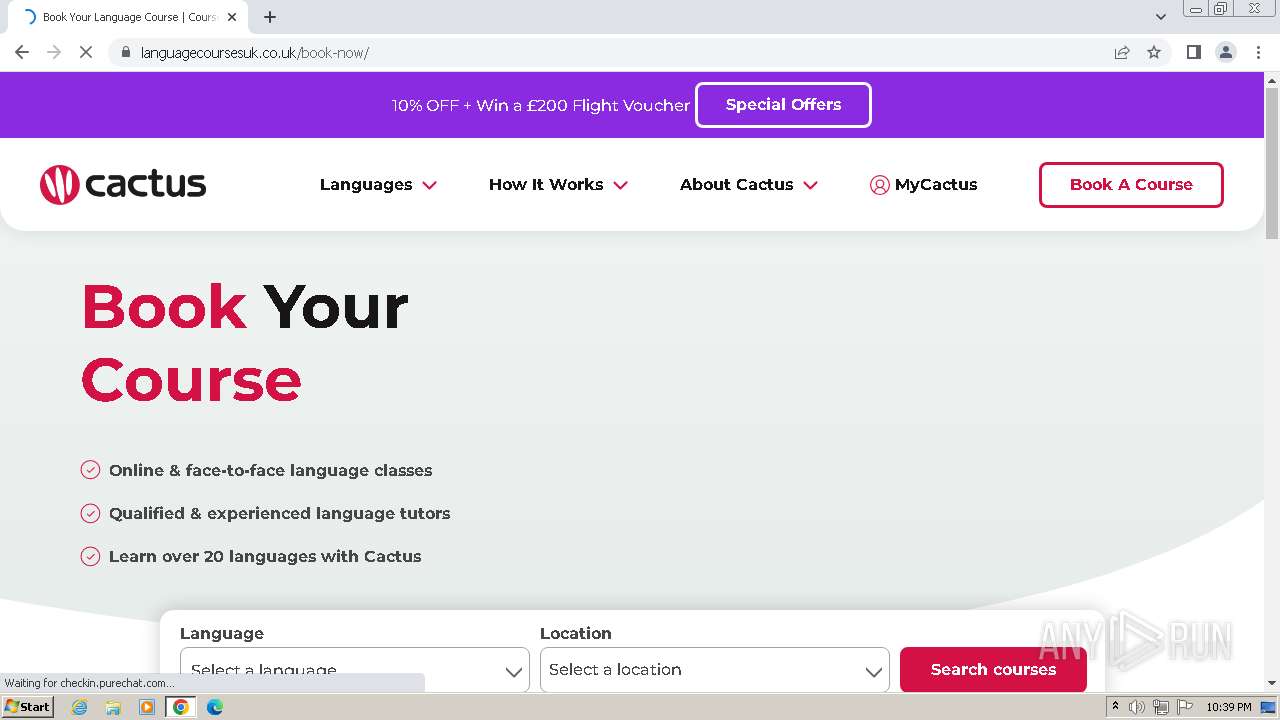Click the MyCactus user icon
This screenshot has width=1280, height=720.
pyautogui.click(x=879, y=185)
